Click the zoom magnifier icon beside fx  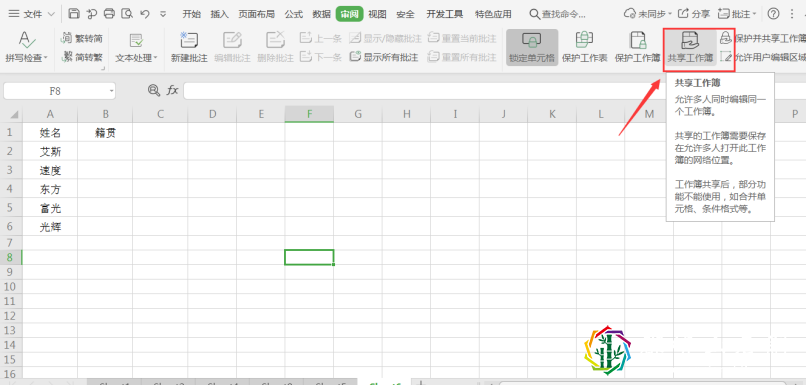tap(153, 90)
